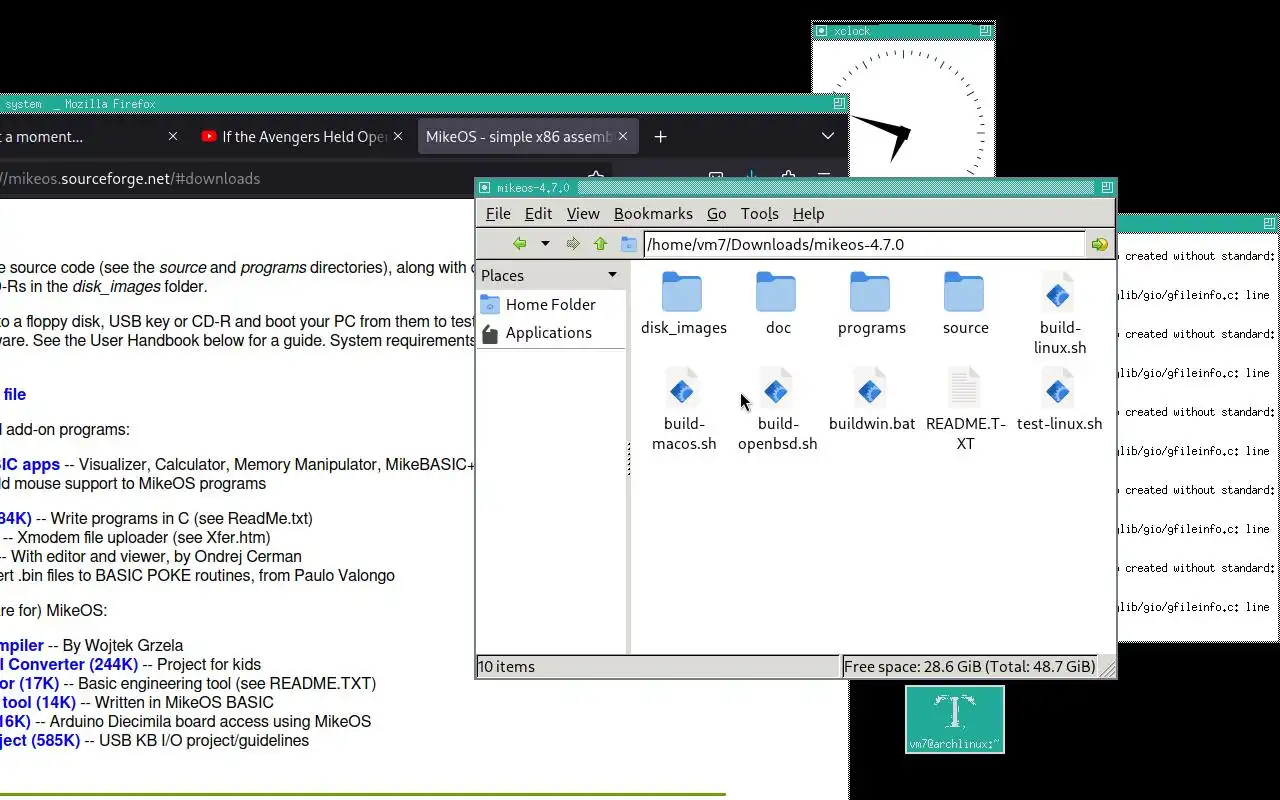Click the Go arrow next to the path field
Image resolution: width=1280 pixels, height=800 pixels.
[1100, 244]
